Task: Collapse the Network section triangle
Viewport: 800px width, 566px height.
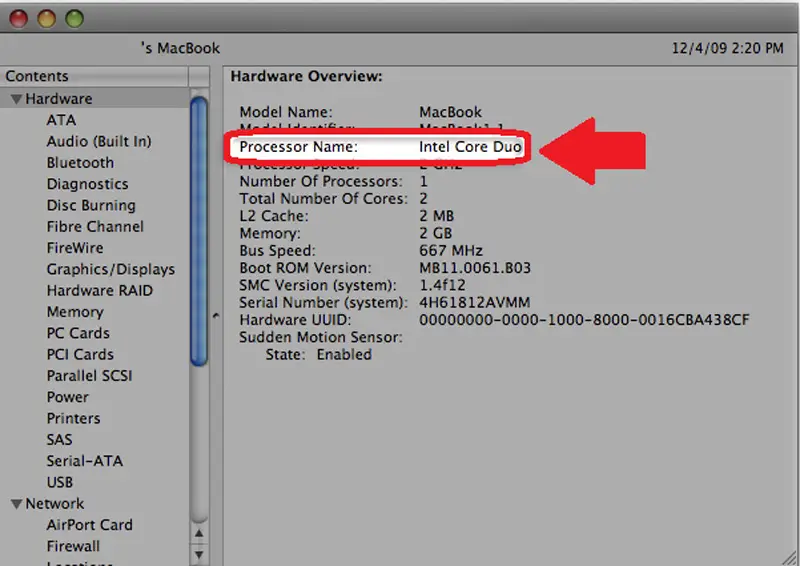Action: pyautogui.click(x=16, y=504)
